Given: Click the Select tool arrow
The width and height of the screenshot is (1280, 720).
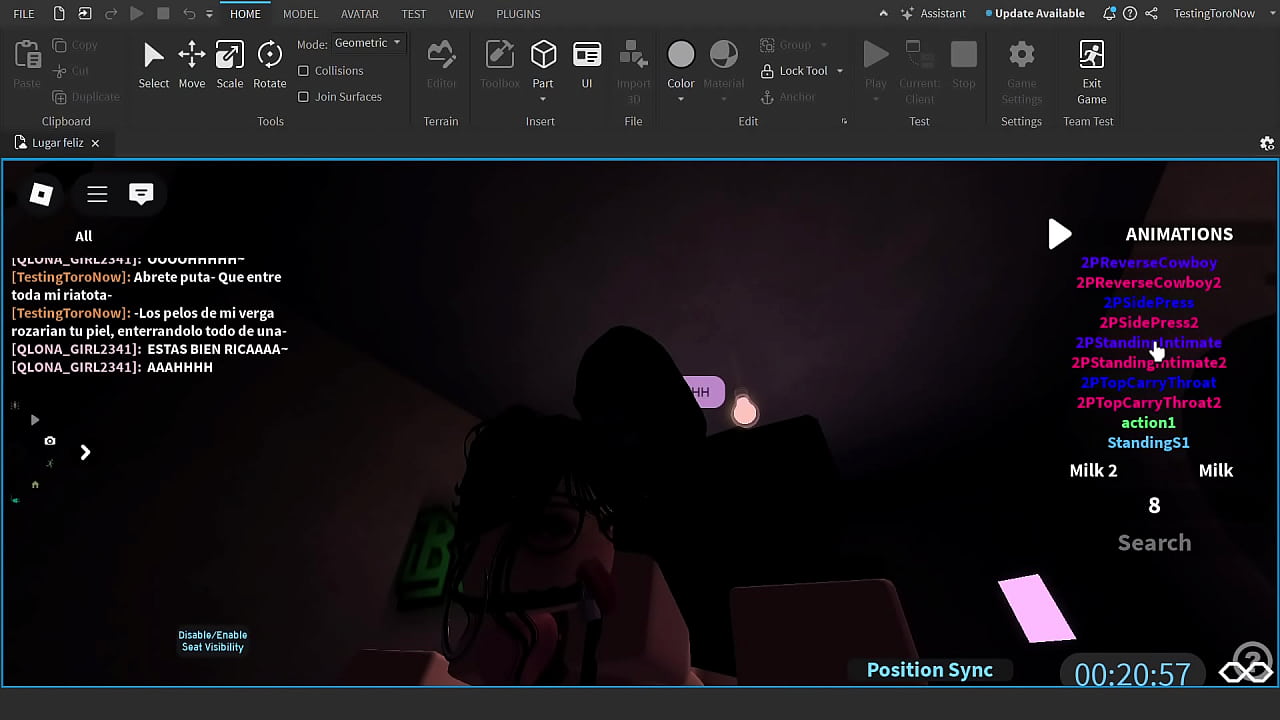Looking at the screenshot, I should pyautogui.click(x=153, y=64).
